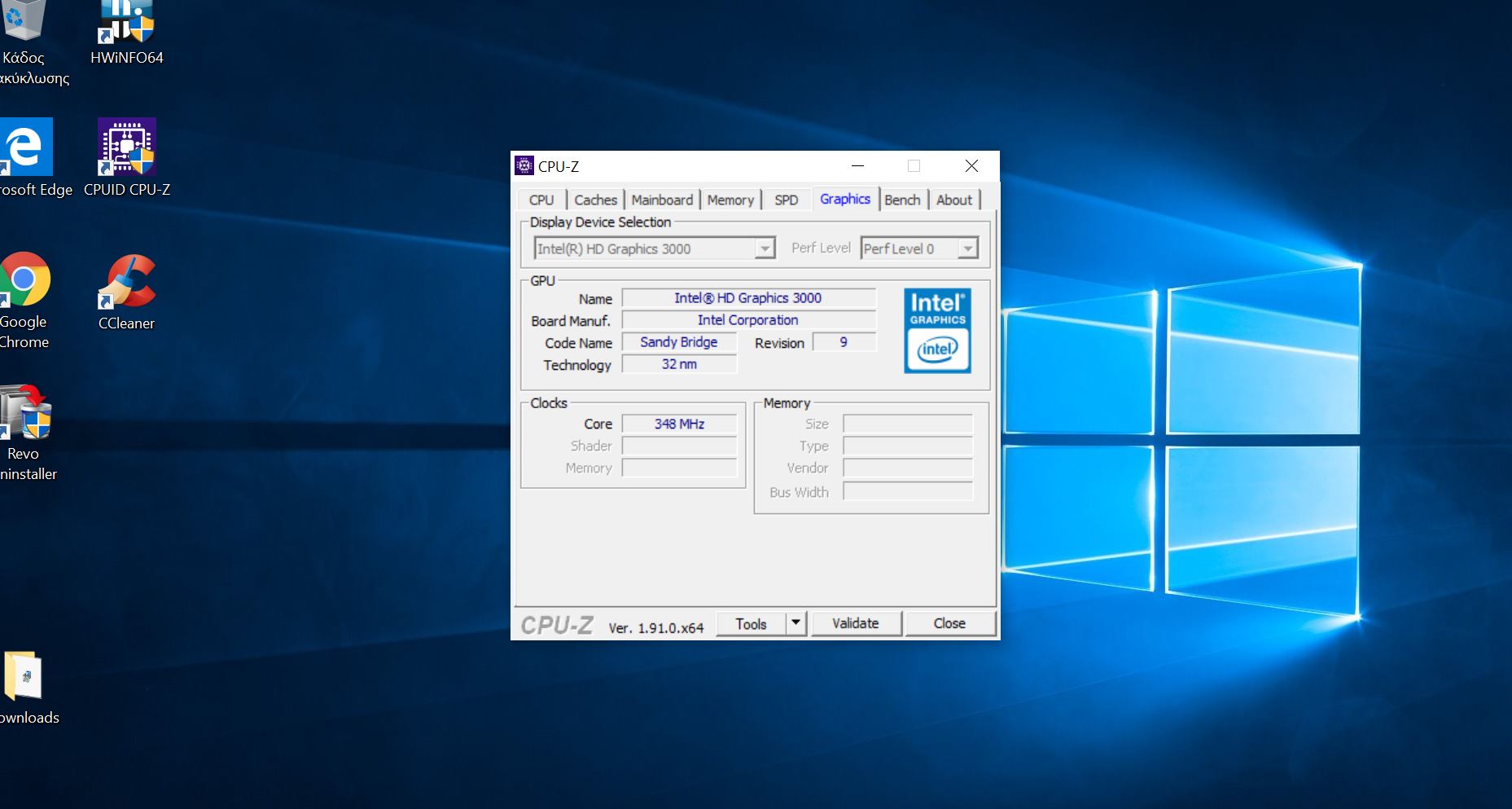
Task: Click the Intel Corporation board manufacturer value
Action: [x=748, y=320]
